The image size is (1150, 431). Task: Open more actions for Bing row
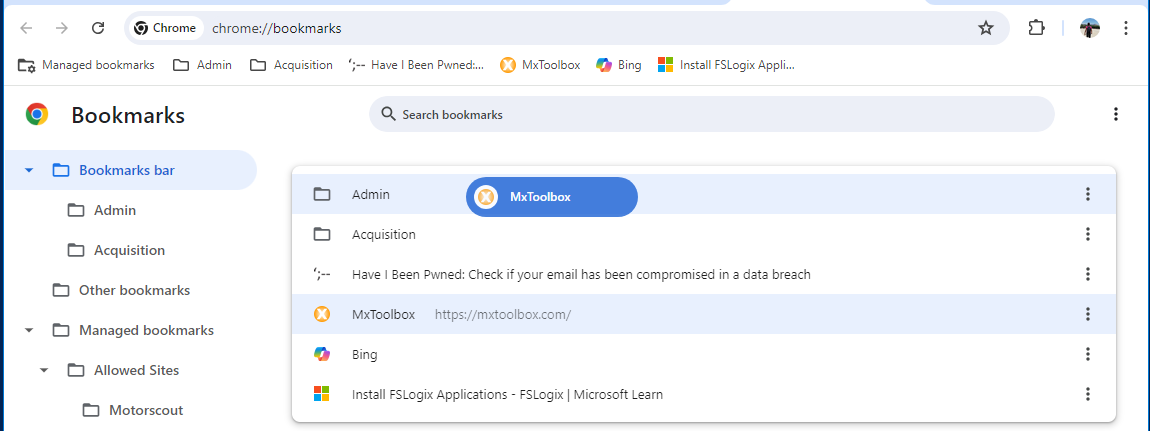1088,354
